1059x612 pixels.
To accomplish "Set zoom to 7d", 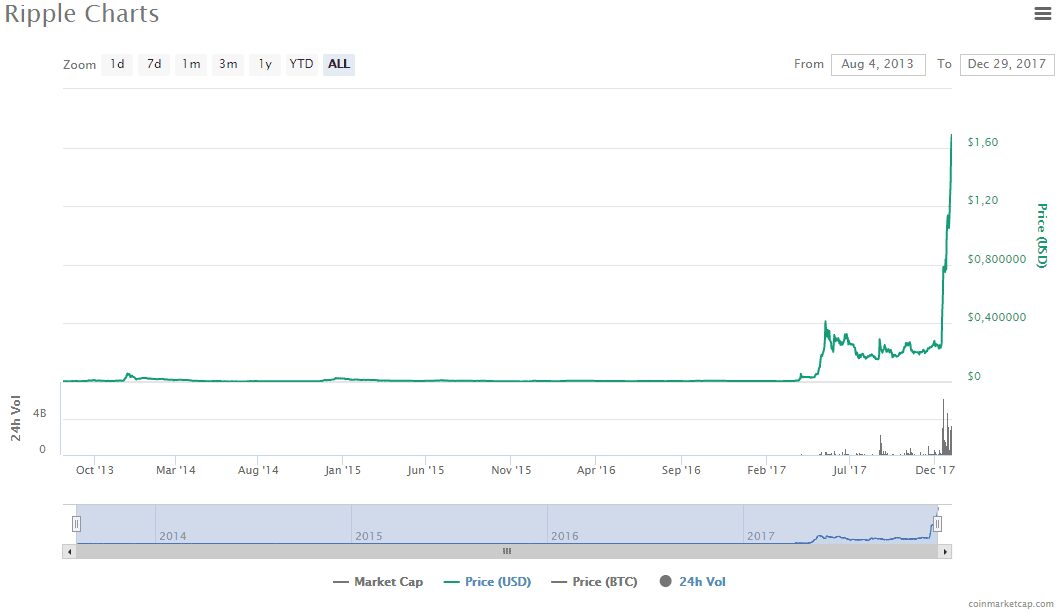I will (x=154, y=64).
